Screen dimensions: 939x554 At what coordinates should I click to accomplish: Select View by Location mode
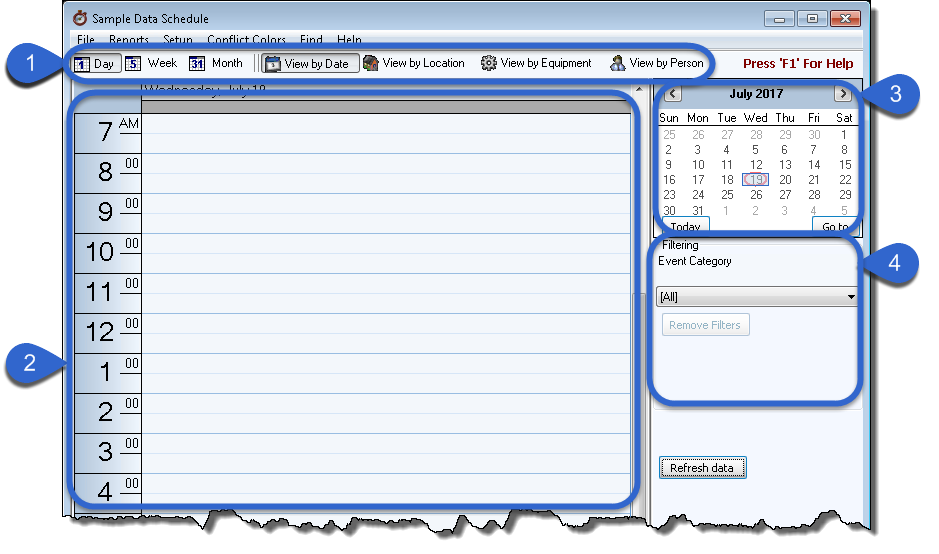(414, 63)
